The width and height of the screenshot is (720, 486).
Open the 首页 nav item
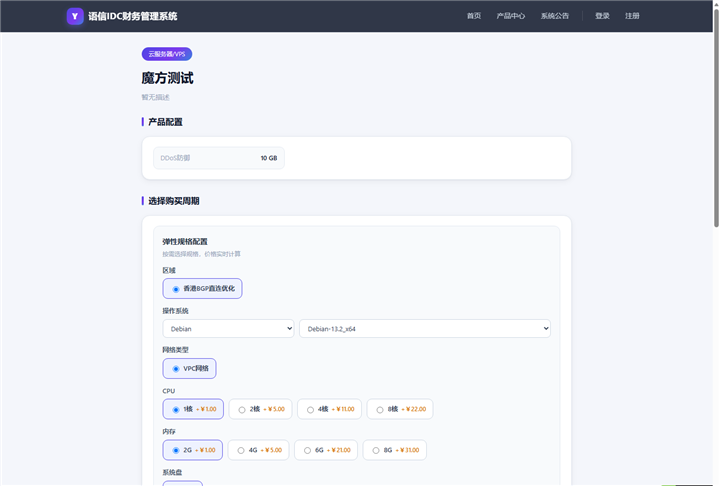(x=474, y=16)
